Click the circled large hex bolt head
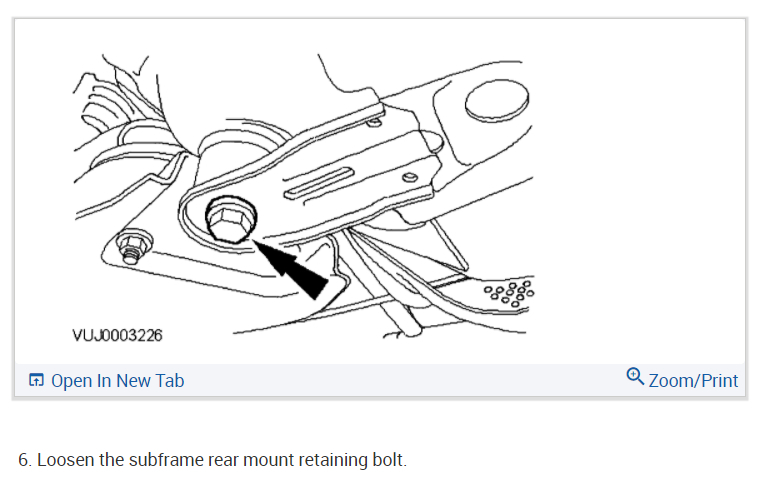This screenshot has height=495, width=775. [231, 220]
